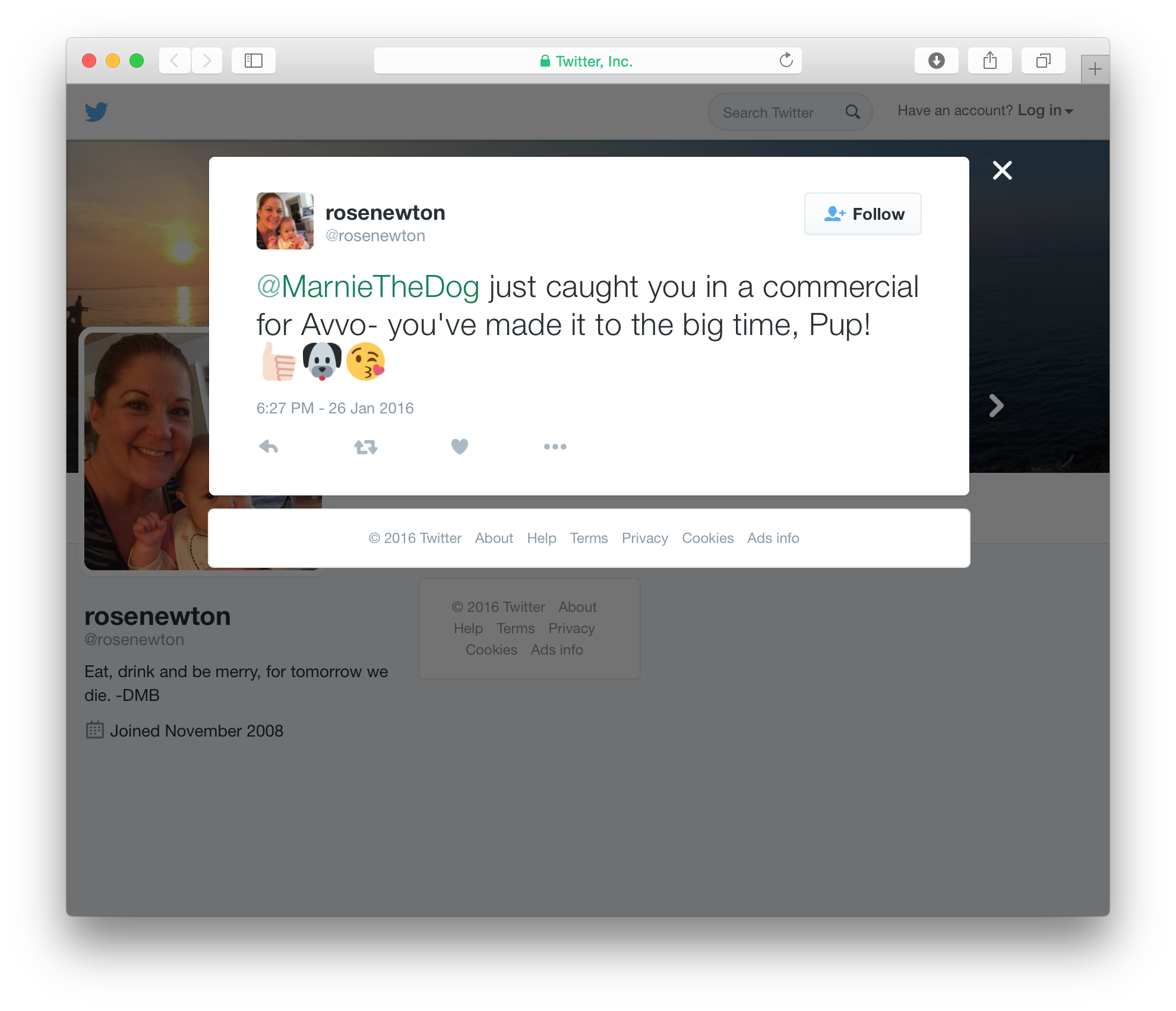Go back in Safari

175,61
